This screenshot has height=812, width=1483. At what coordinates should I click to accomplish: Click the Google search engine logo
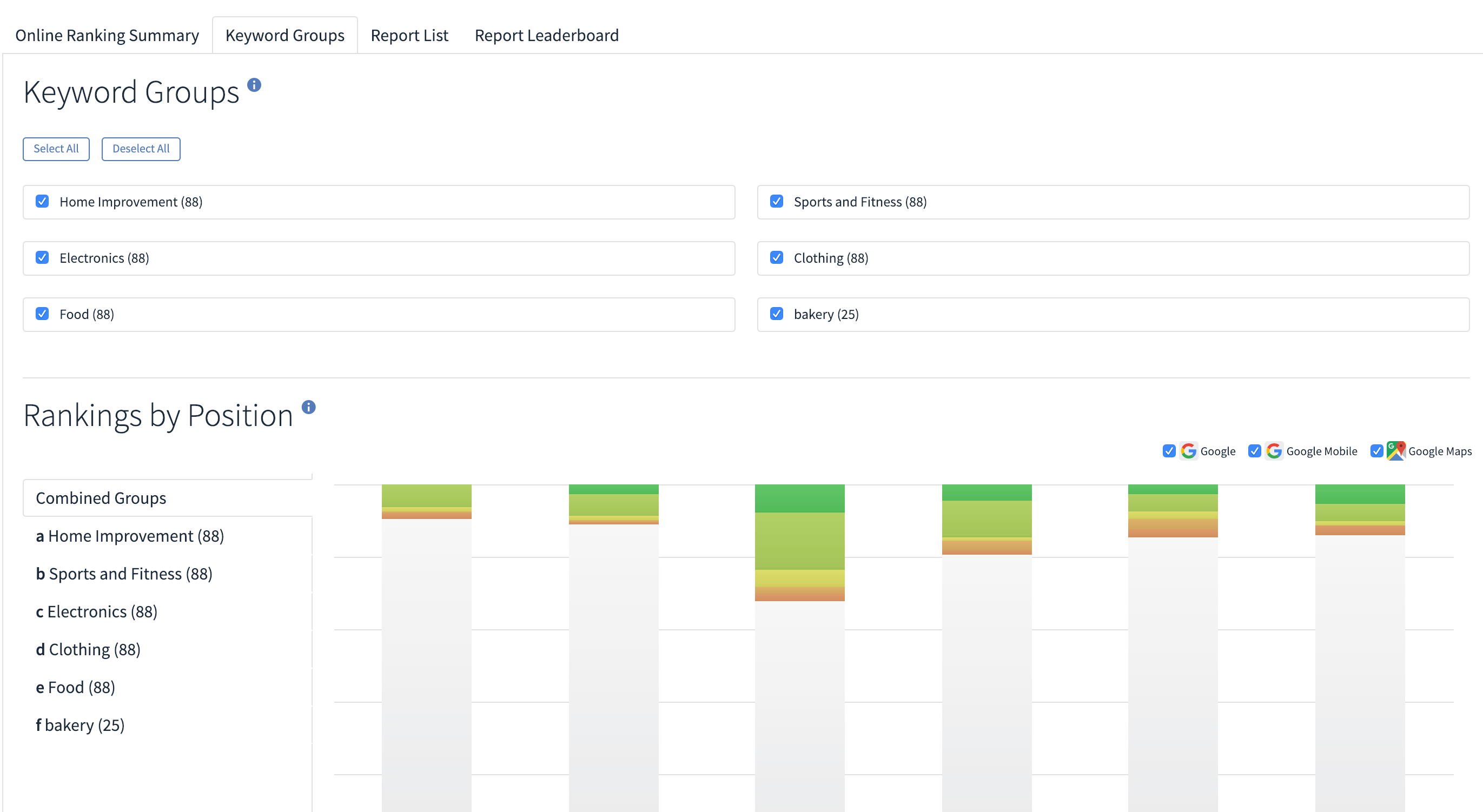pos(1188,451)
